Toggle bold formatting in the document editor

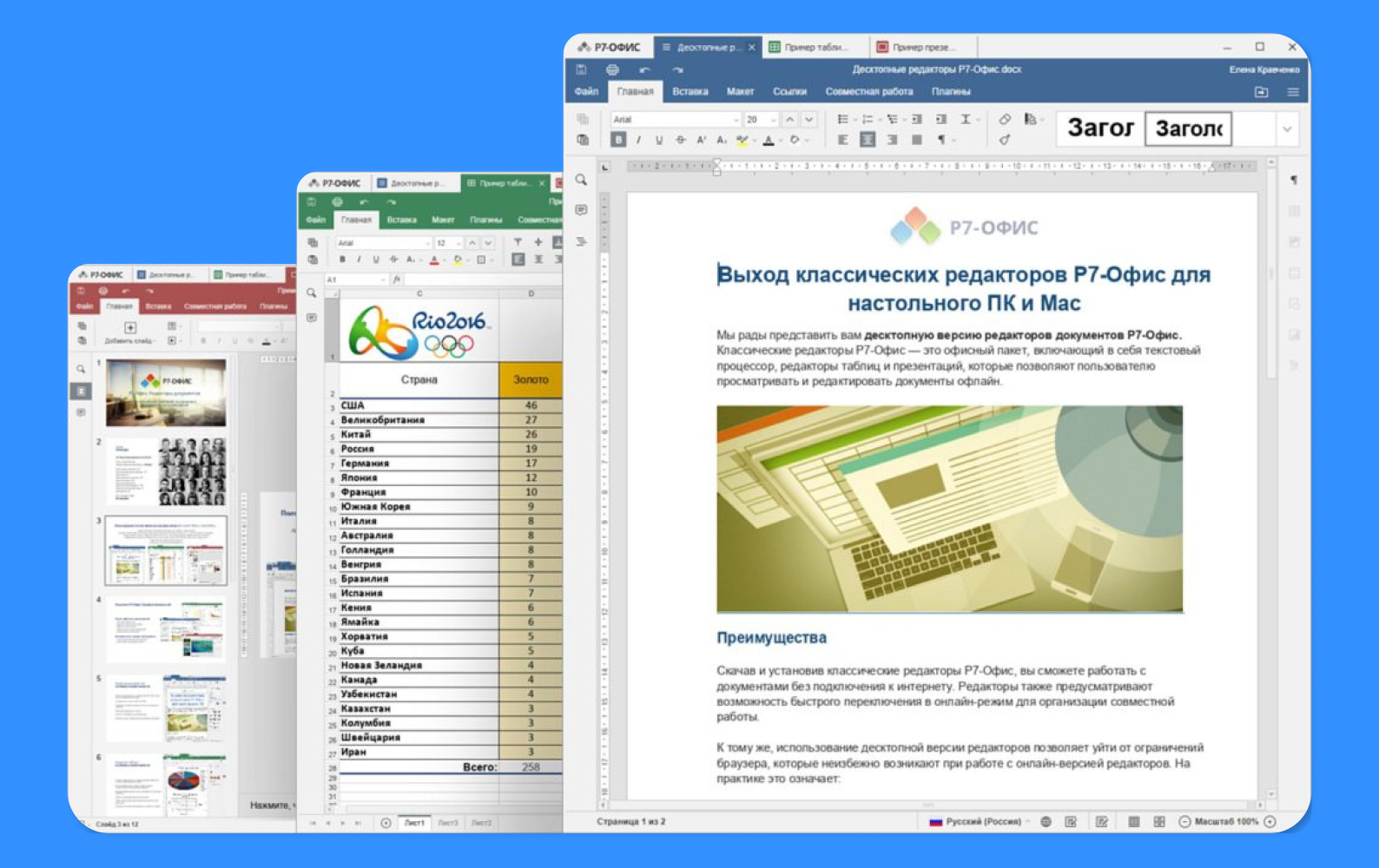(x=618, y=140)
